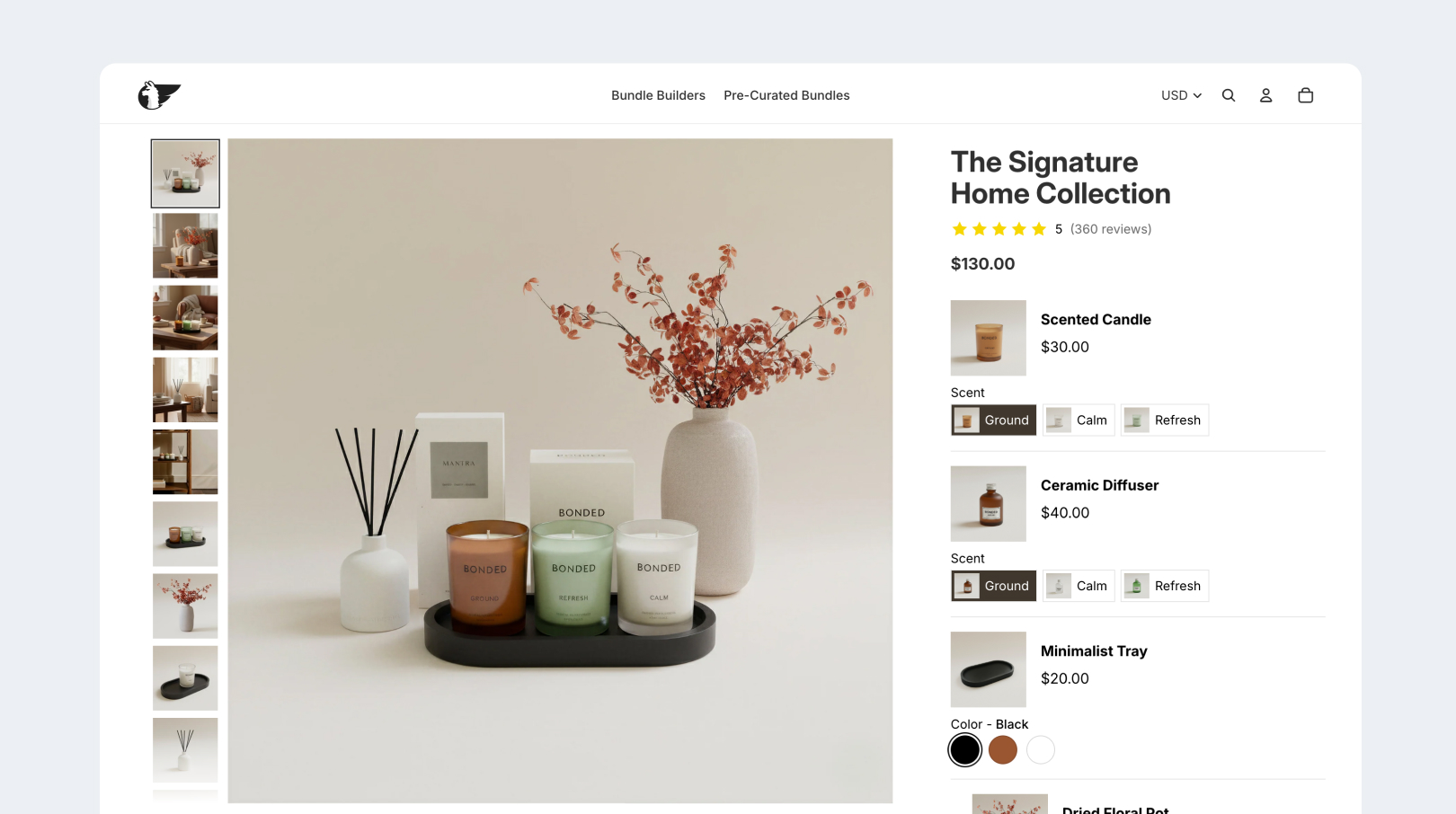Open the Pre-Curated Bundles menu item
Viewport: 1456px width, 814px height.
click(x=786, y=95)
